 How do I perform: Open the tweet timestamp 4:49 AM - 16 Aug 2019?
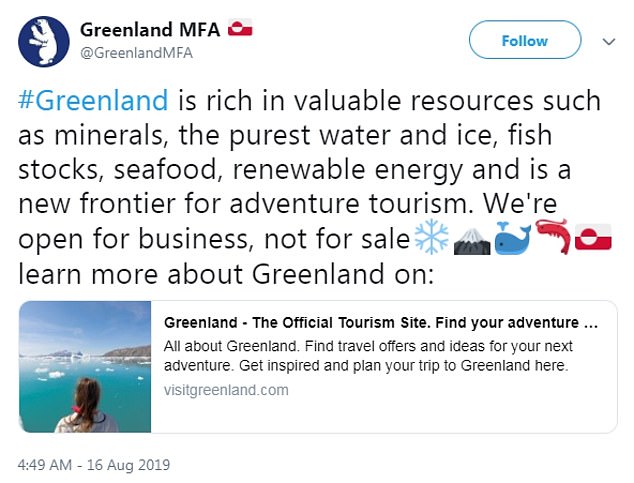point(94,465)
